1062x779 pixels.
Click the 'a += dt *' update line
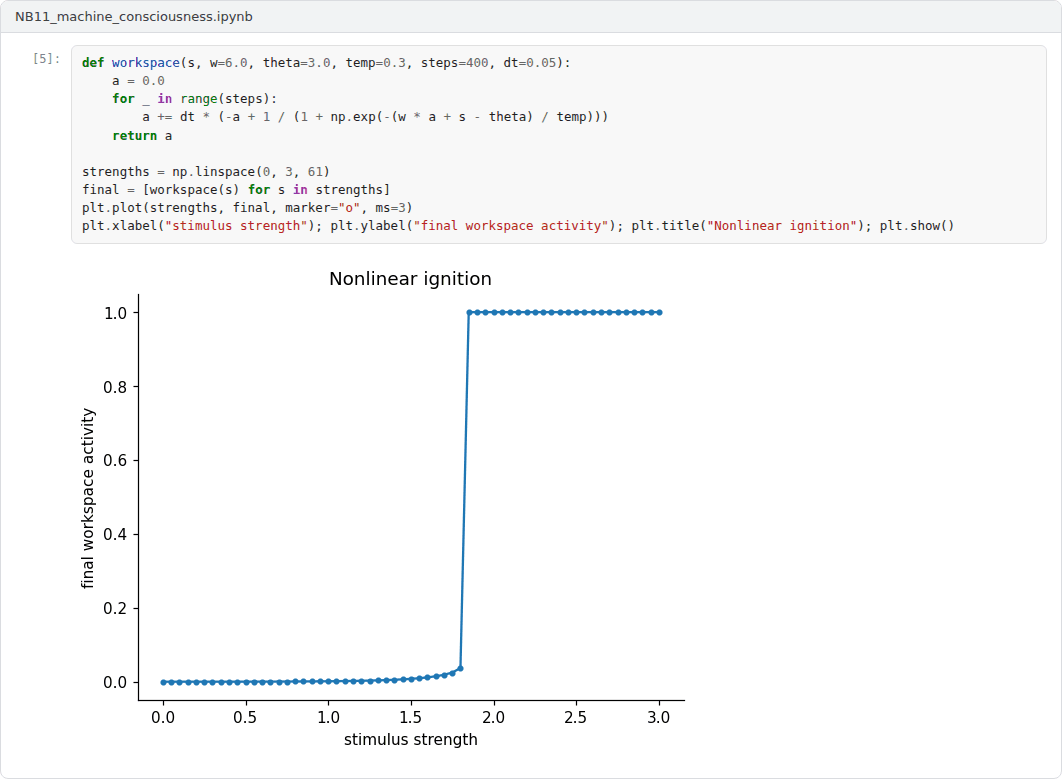tap(375, 117)
